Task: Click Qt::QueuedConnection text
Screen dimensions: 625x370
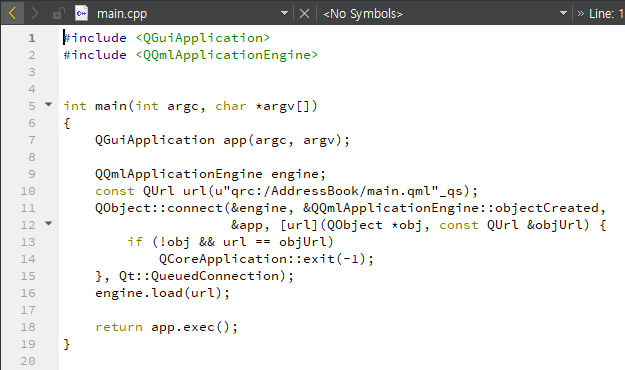Action: pyautogui.click(x=199, y=276)
